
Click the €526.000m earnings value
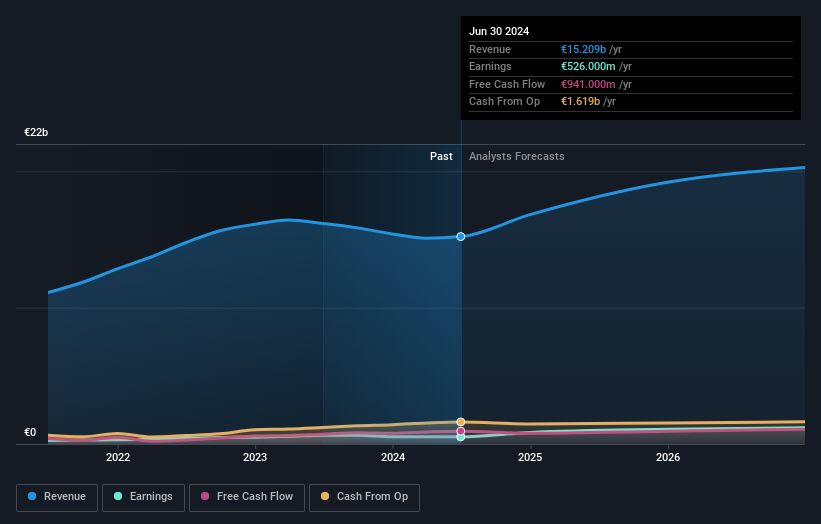[x=588, y=66]
